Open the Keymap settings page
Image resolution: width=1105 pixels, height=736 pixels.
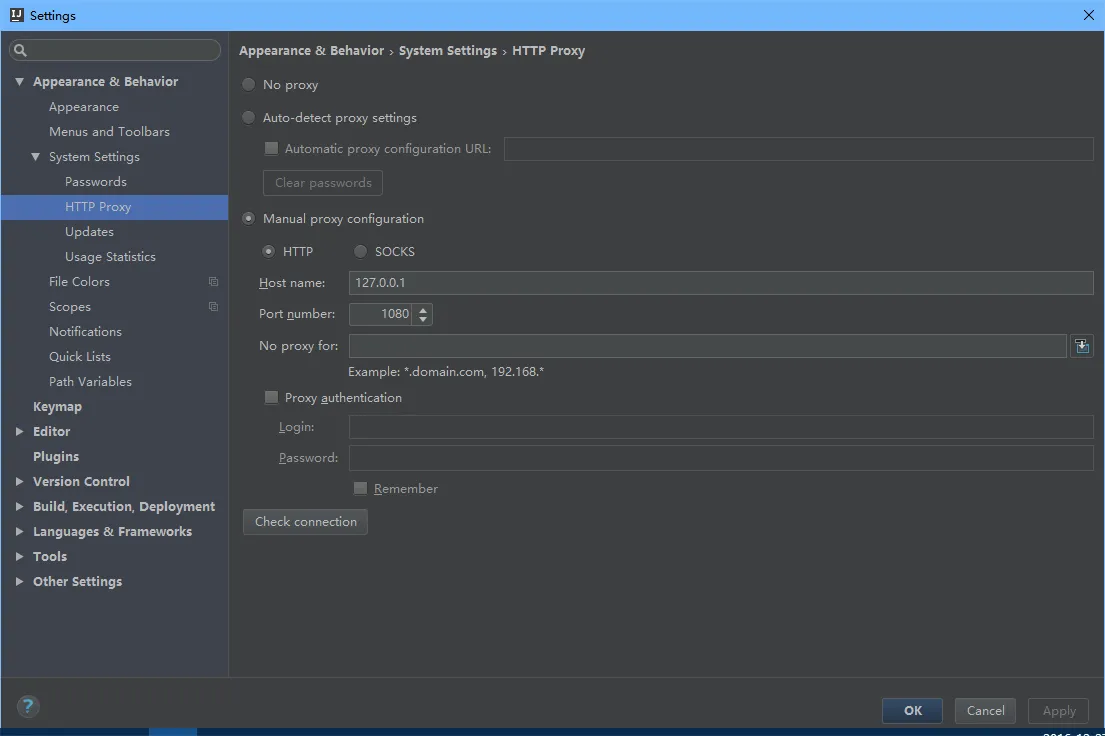point(57,407)
